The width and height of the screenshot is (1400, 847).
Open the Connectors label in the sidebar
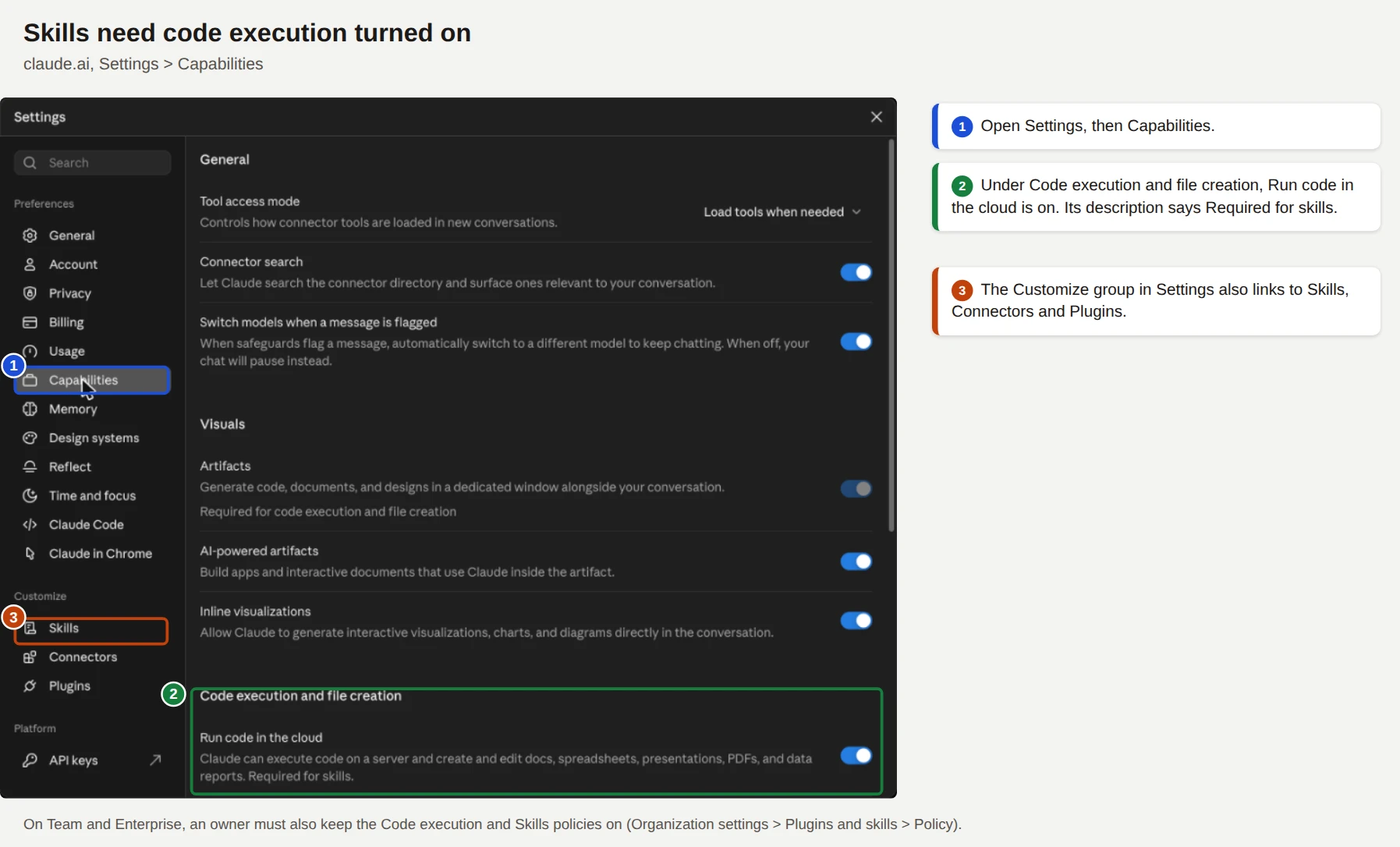point(83,657)
